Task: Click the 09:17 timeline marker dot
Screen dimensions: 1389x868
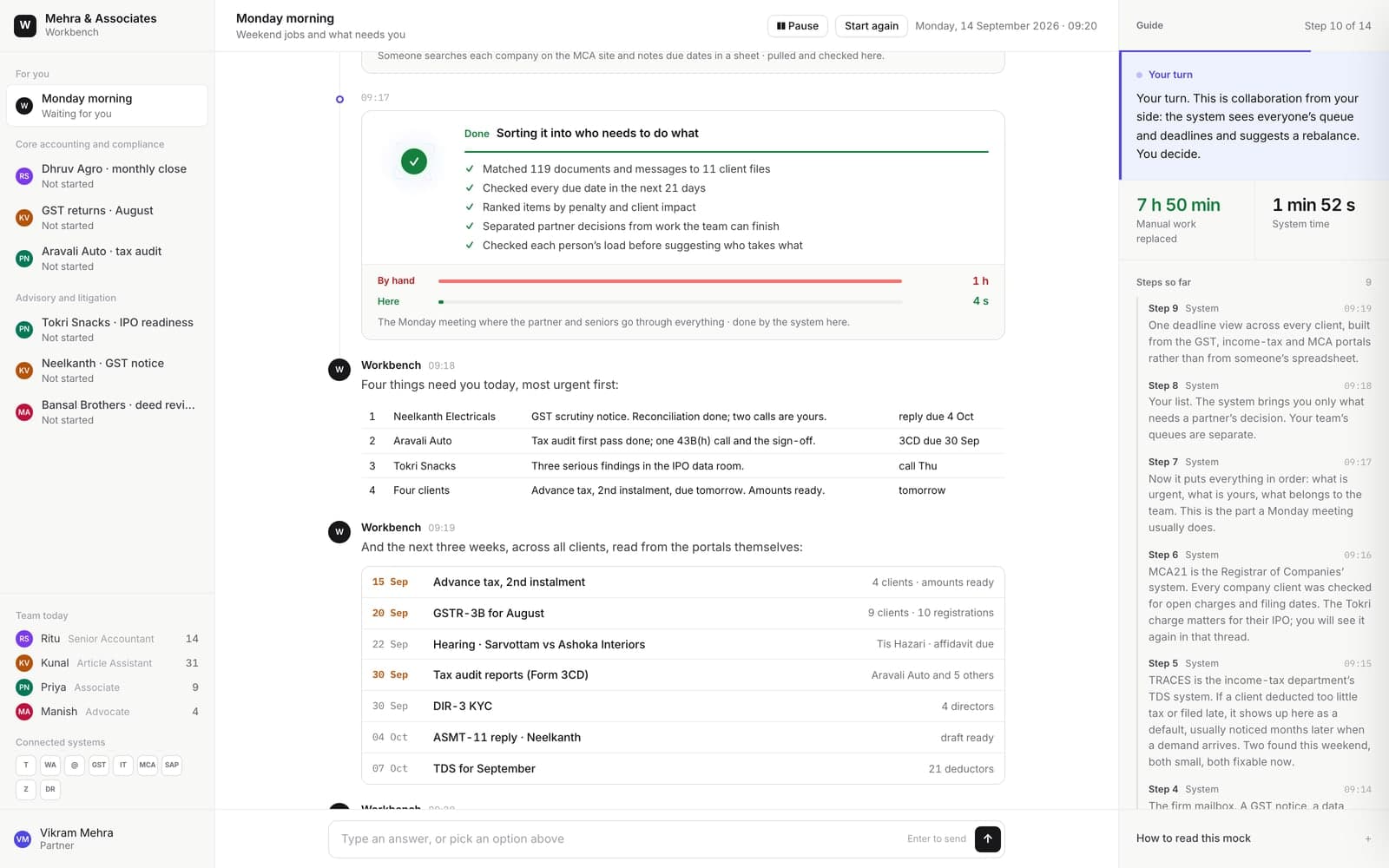Action: [339, 99]
